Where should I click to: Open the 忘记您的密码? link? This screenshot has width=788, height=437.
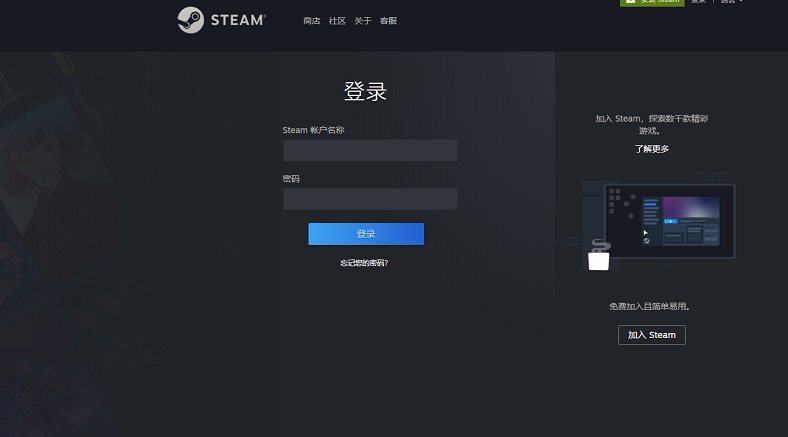click(364, 263)
